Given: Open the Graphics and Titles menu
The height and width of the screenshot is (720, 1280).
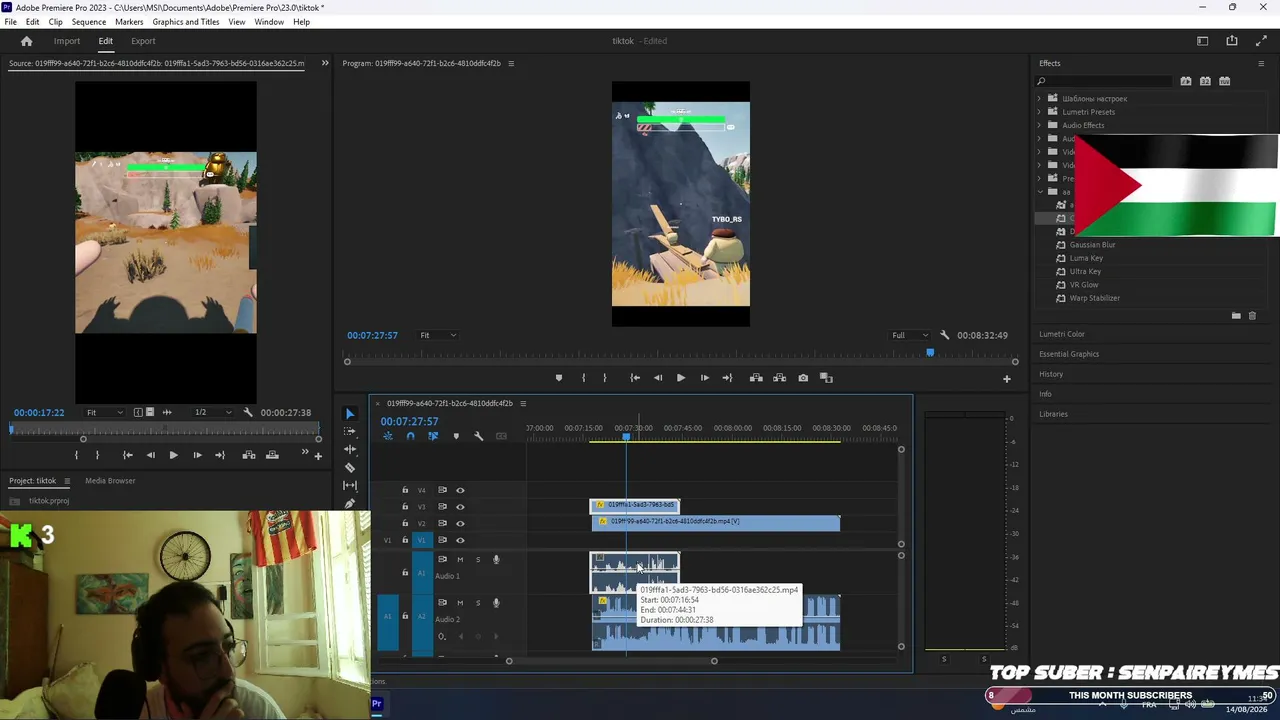Looking at the screenshot, I should [x=186, y=22].
